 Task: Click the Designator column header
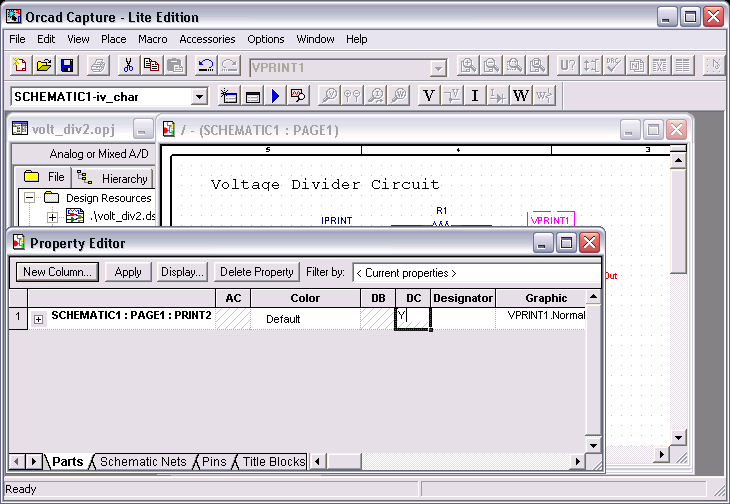(x=463, y=298)
